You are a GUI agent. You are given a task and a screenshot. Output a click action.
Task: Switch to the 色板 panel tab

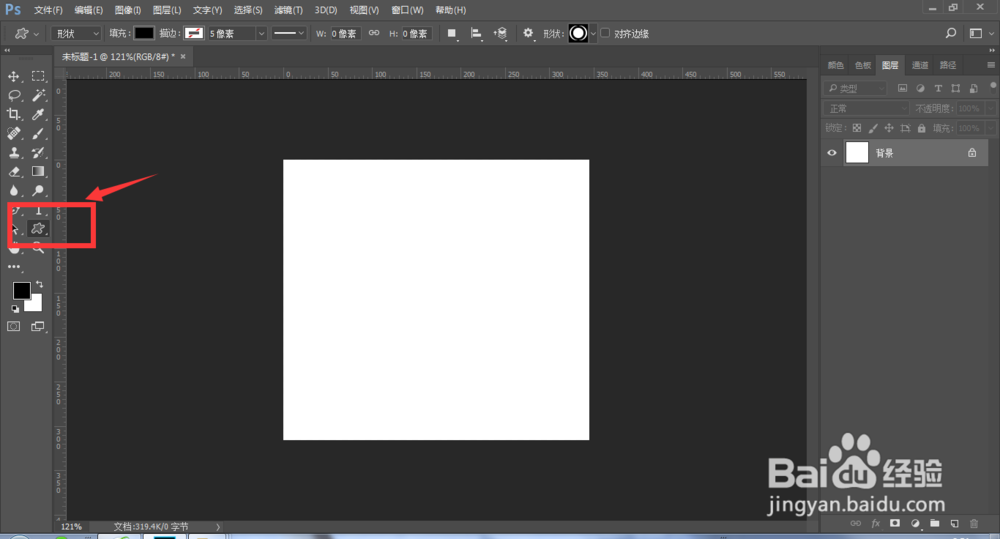click(x=863, y=65)
